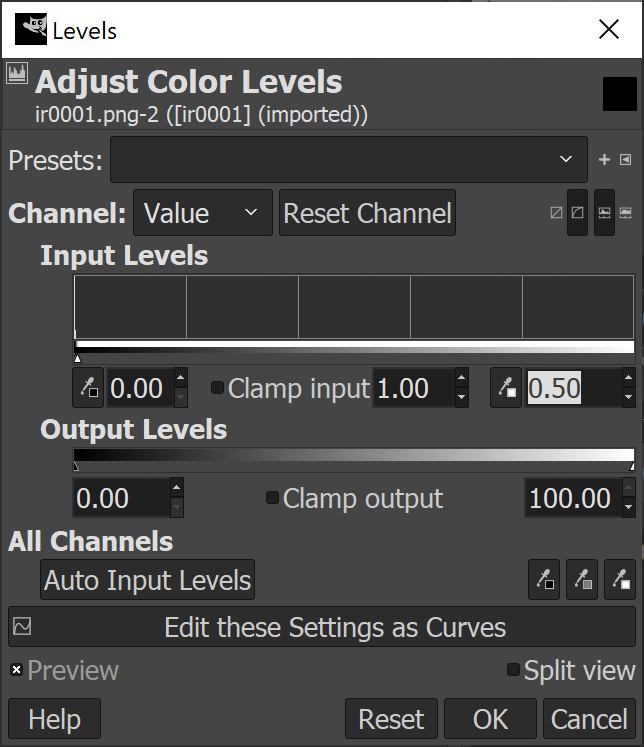Screen dimensions: 644x747
Task: Enable Split view checkbox
Action: click(x=513, y=670)
